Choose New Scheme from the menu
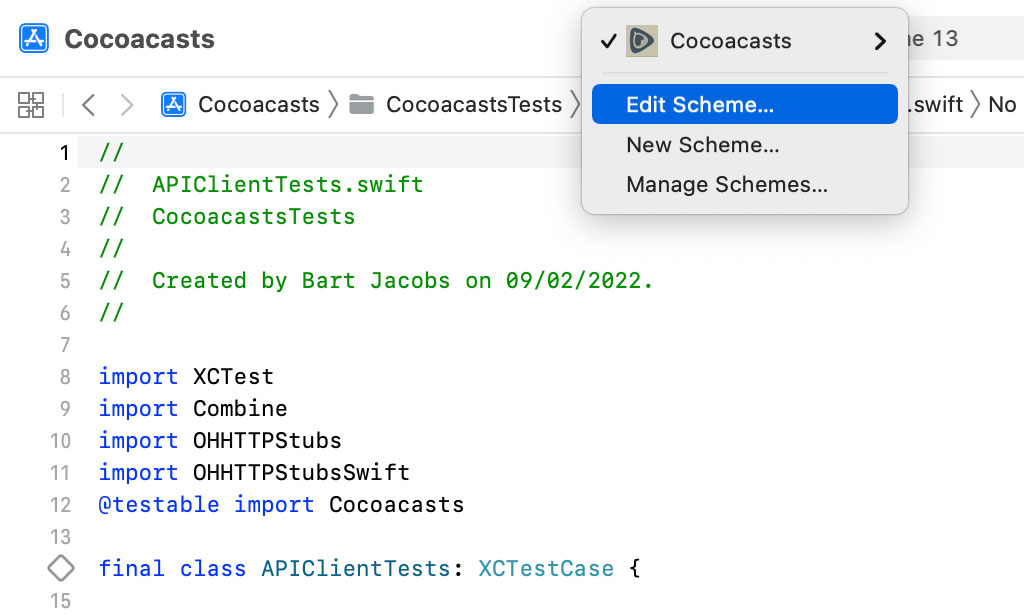 coord(702,145)
